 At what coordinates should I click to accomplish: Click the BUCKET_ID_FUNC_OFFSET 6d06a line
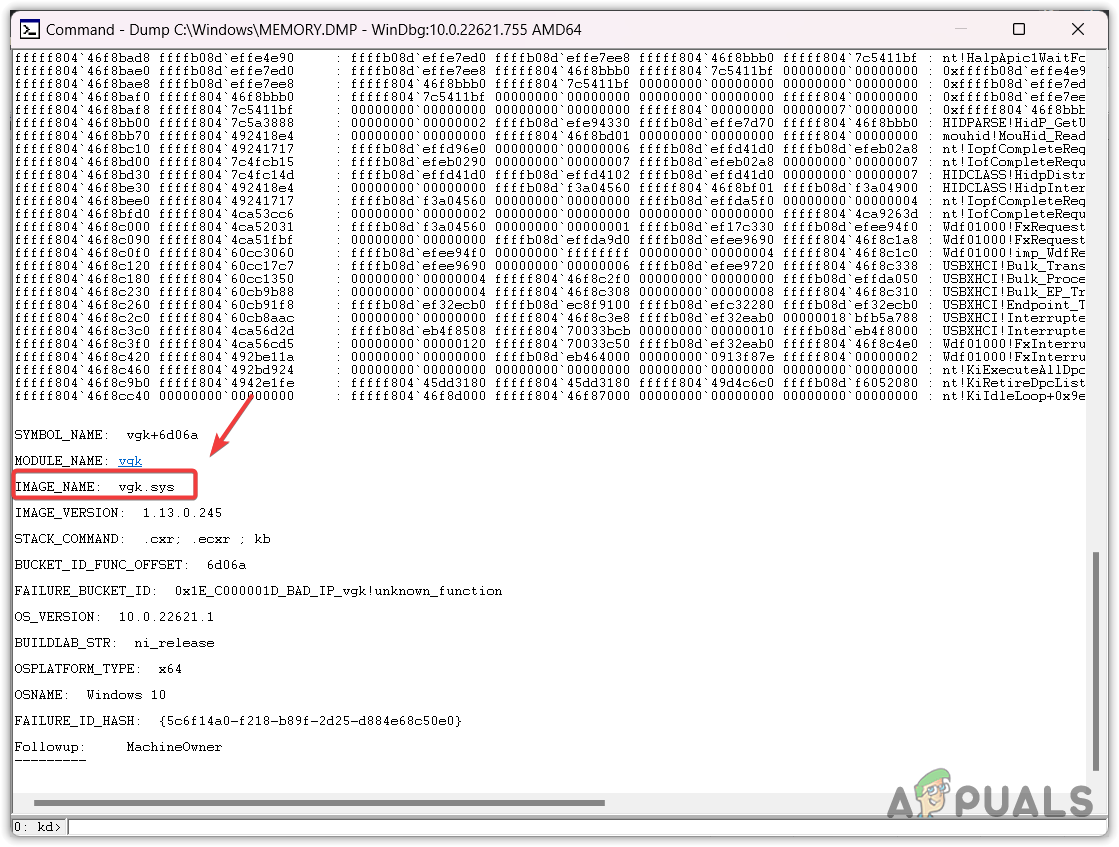[x=131, y=565]
